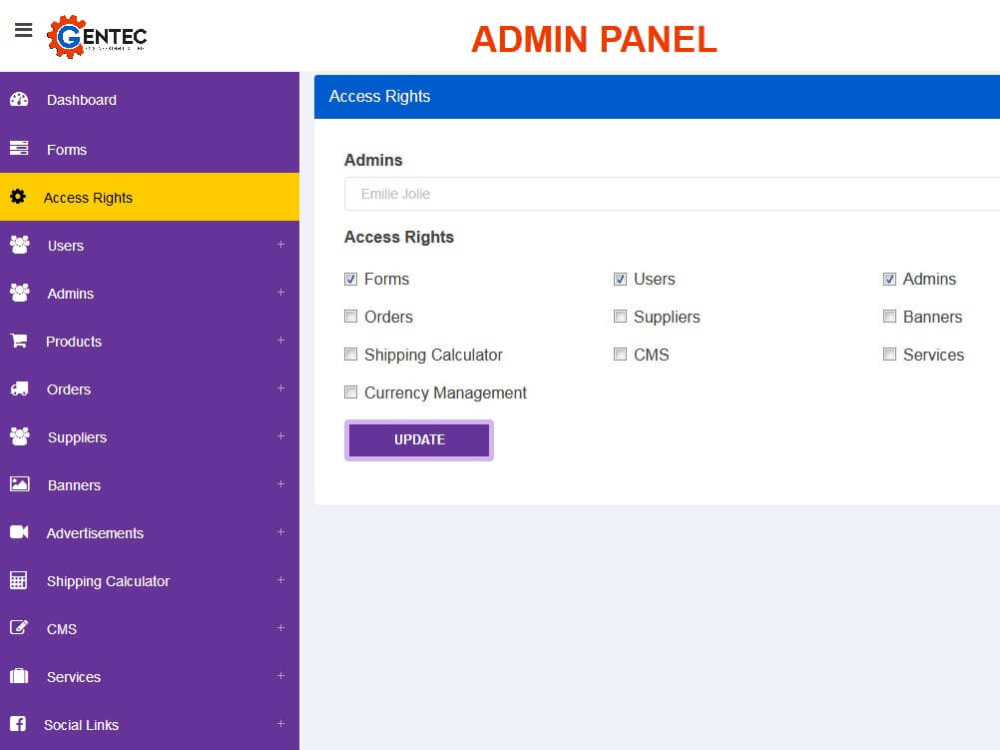1000x750 pixels.
Task: Expand the Social Links submenu plus
Action: (x=281, y=724)
